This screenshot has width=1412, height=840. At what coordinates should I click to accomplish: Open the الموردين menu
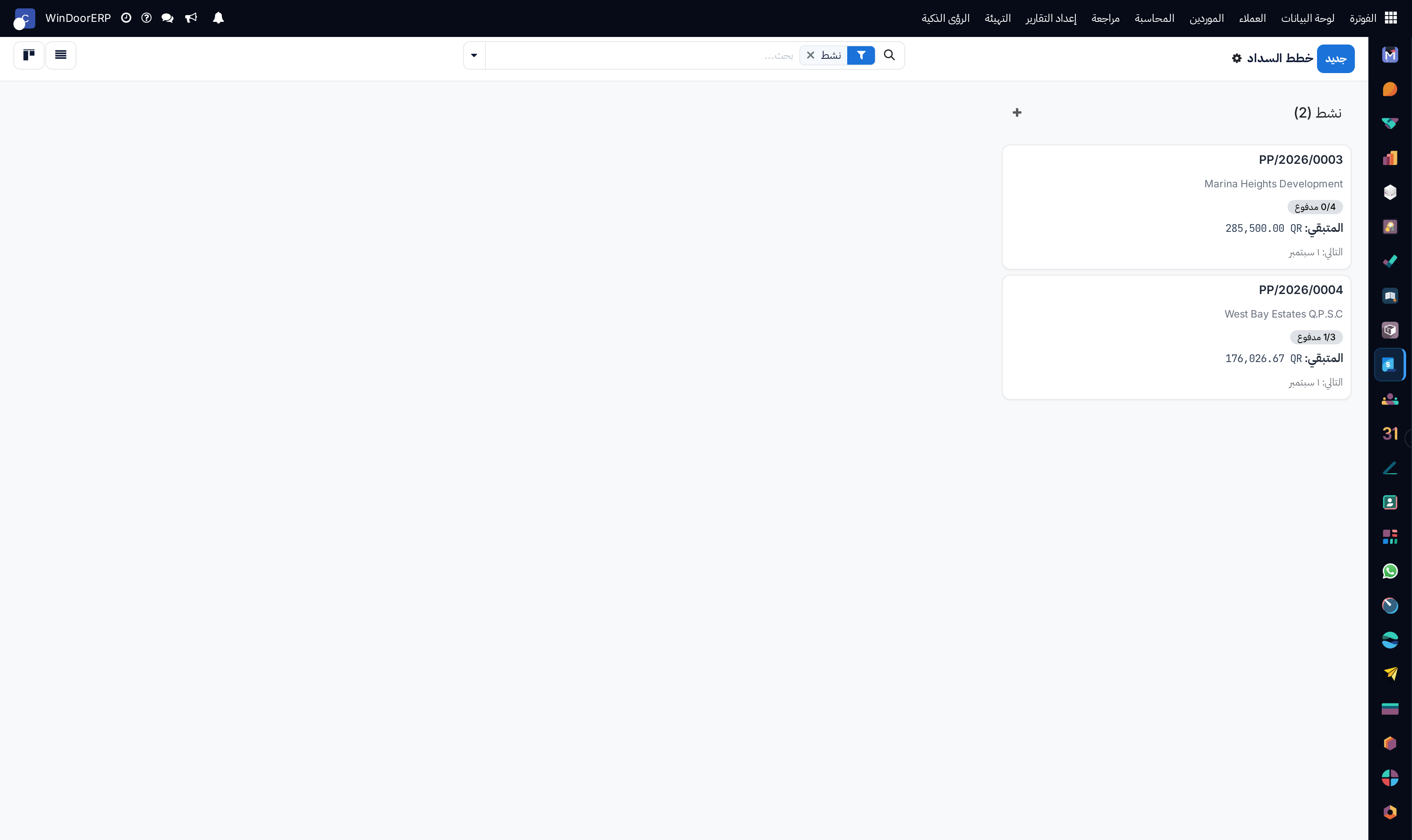tap(1207, 18)
